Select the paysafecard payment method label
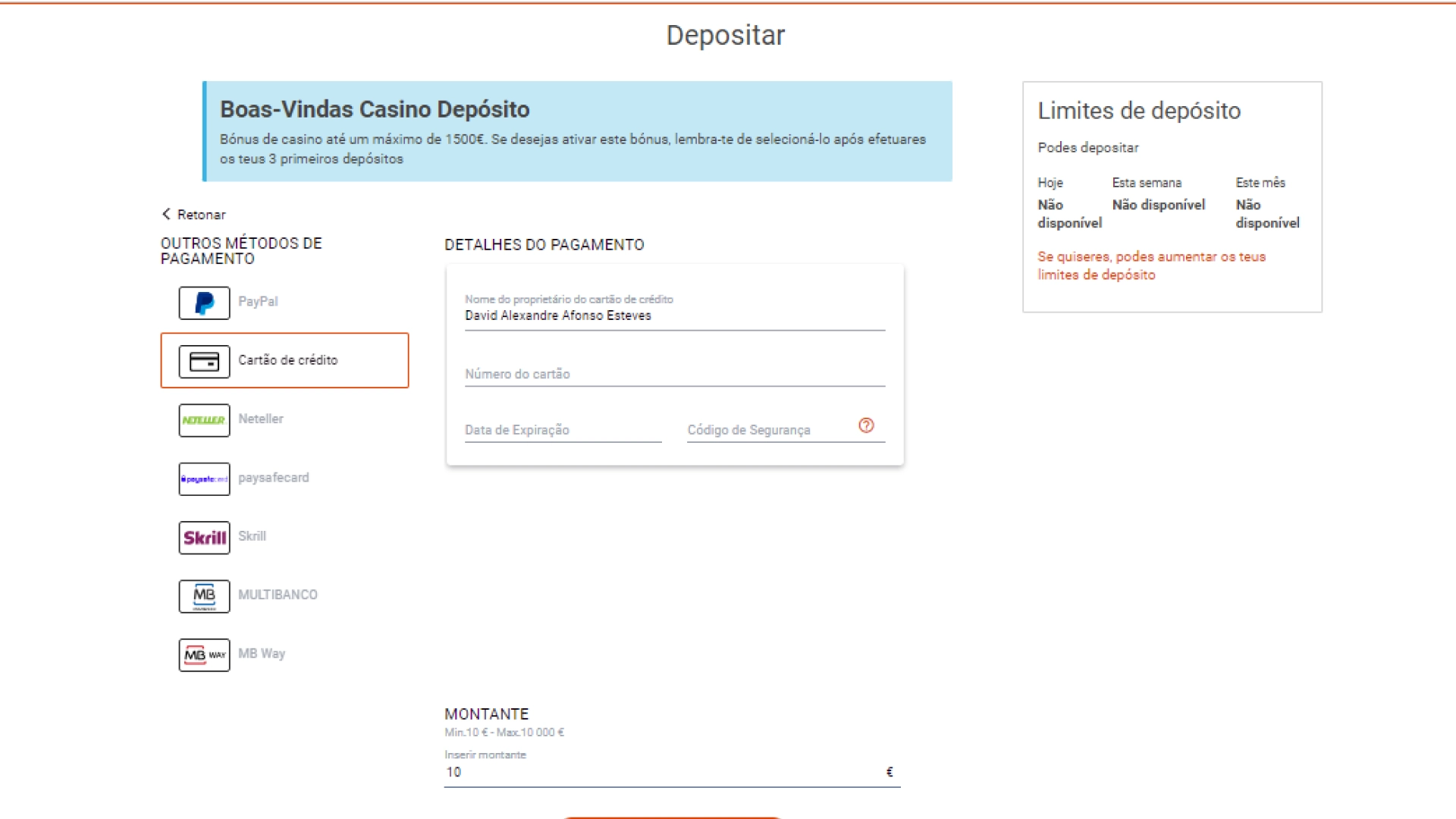This screenshot has height=819, width=1456. (273, 478)
